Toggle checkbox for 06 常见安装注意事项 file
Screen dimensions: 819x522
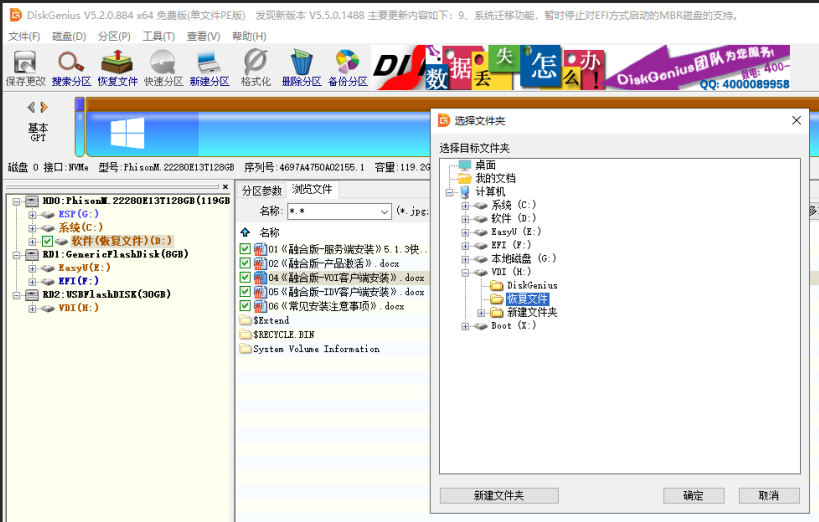click(245, 306)
